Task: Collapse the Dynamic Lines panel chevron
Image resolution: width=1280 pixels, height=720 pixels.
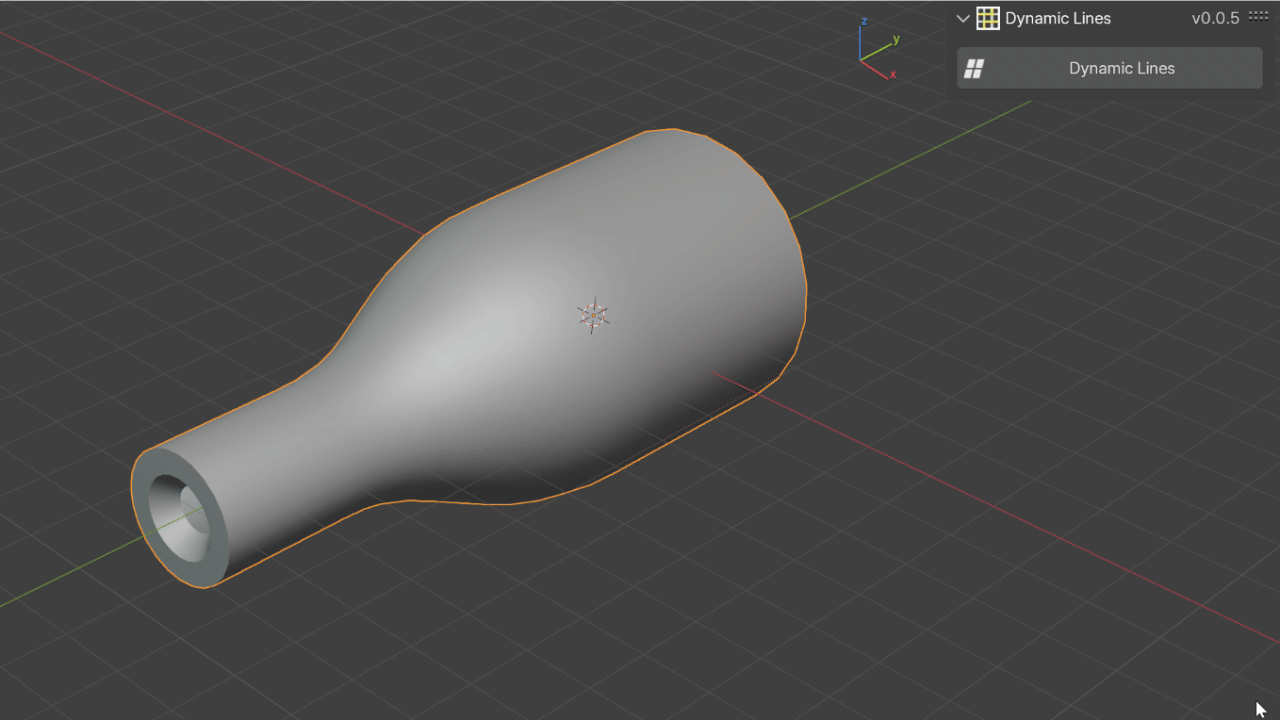Action: tap(963, 18)
